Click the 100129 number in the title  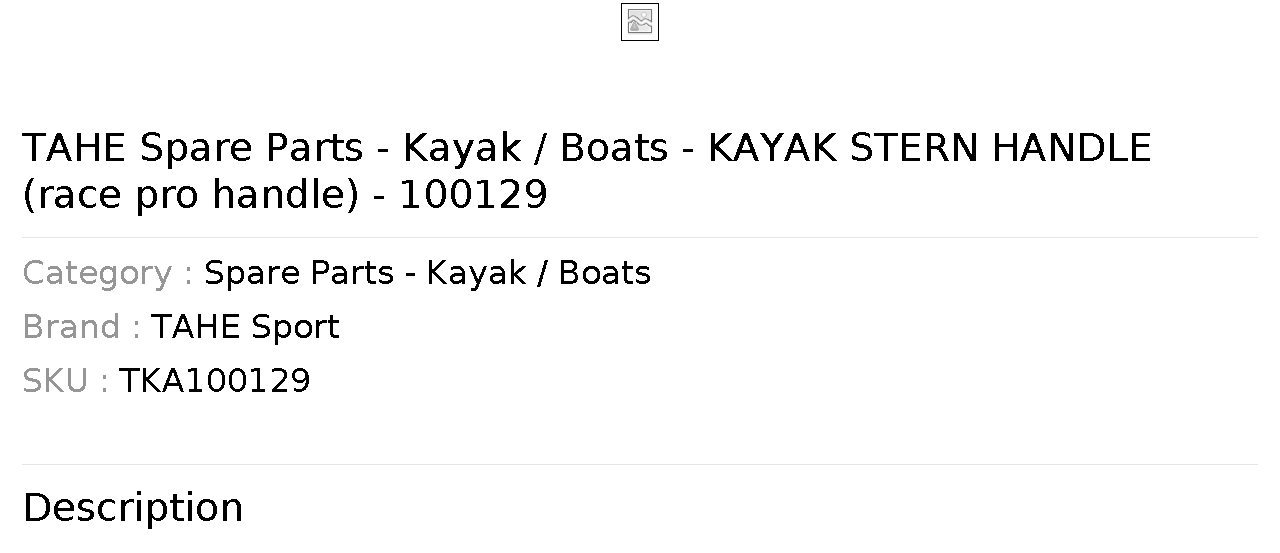click(x=473, y=194)
